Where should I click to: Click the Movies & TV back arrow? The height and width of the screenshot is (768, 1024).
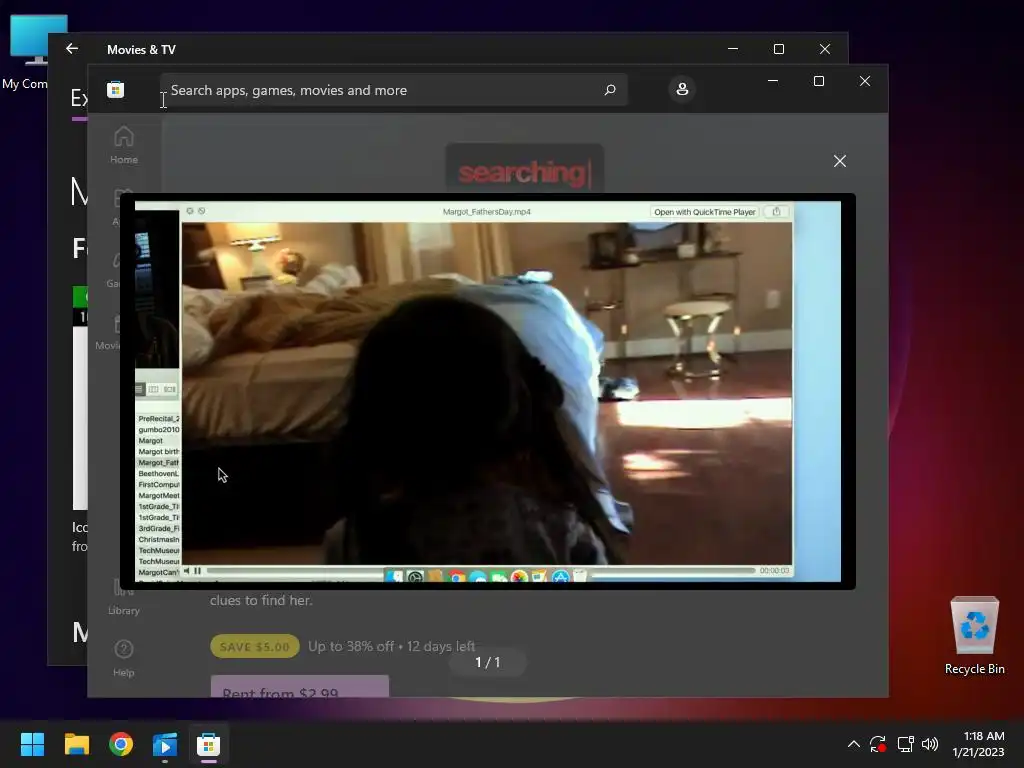(72, 49)
